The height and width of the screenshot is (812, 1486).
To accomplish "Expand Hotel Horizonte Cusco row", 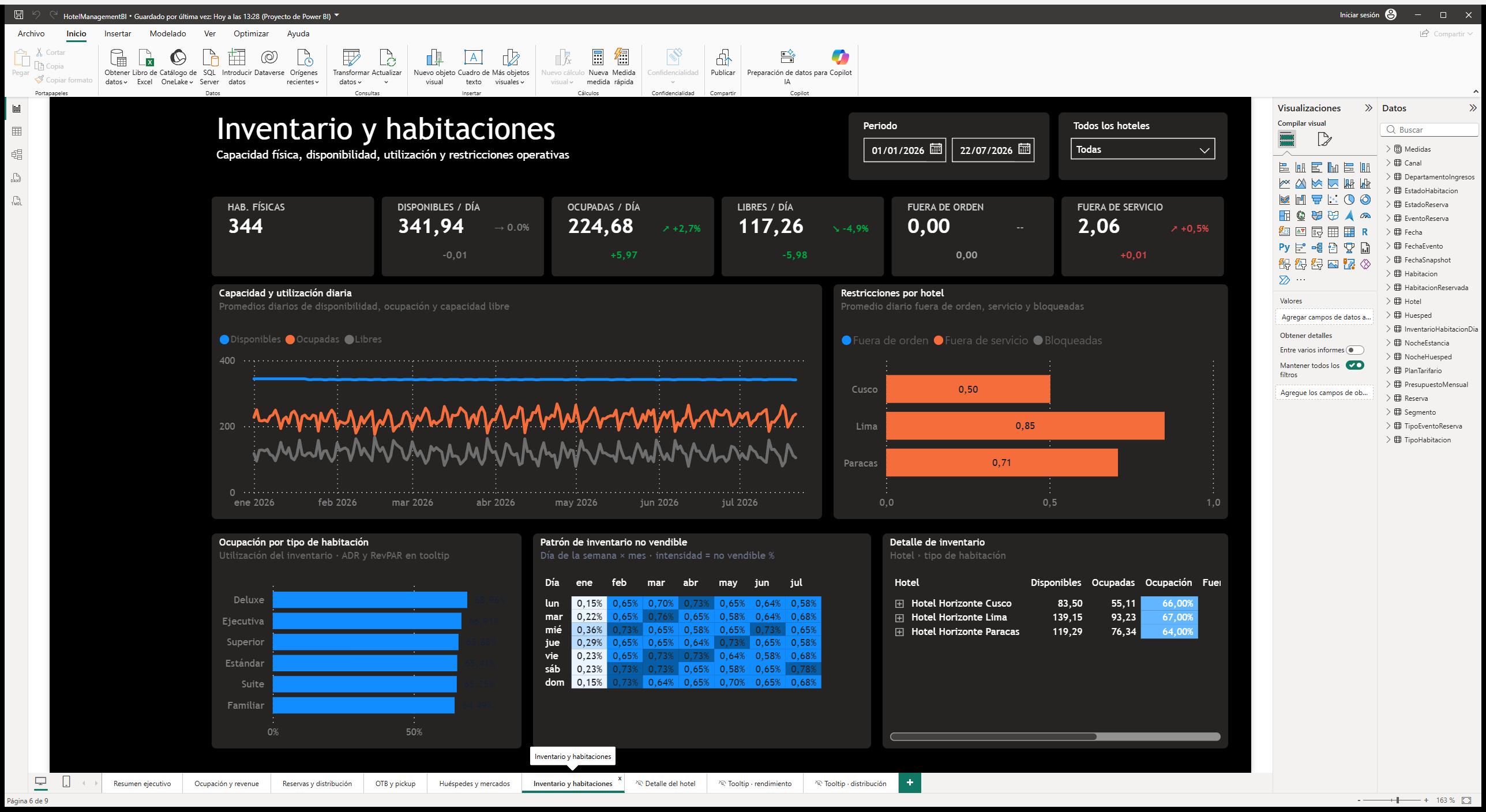I will [899, 604].
